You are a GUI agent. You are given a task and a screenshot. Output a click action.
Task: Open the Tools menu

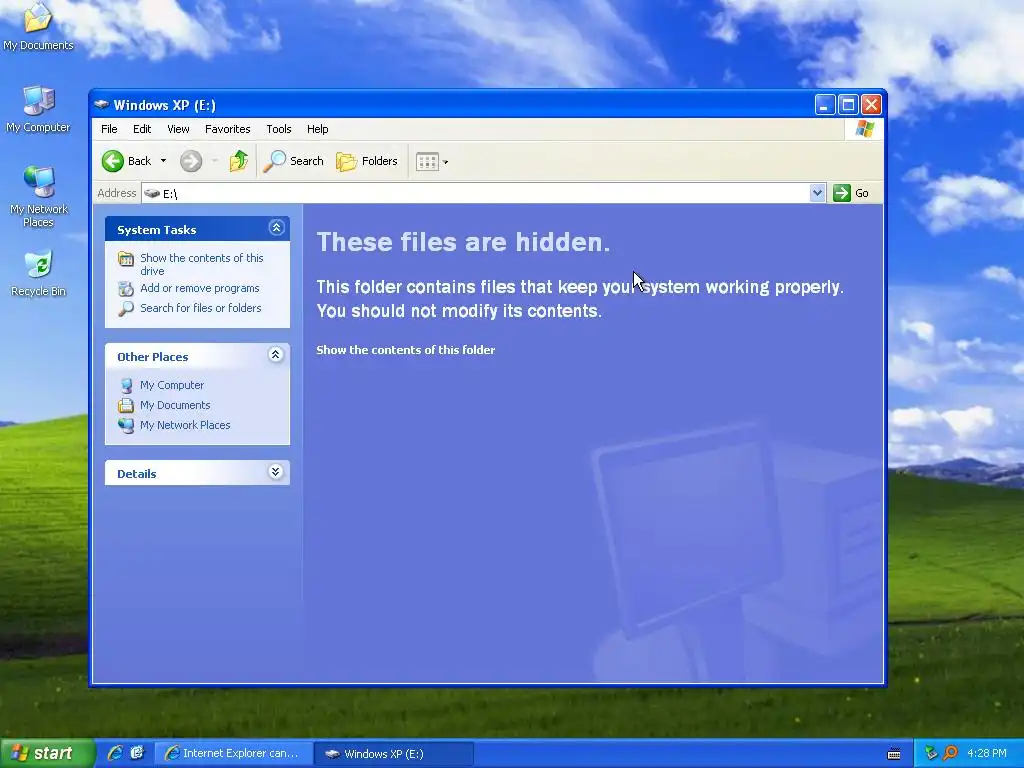[x=279, y=129]
